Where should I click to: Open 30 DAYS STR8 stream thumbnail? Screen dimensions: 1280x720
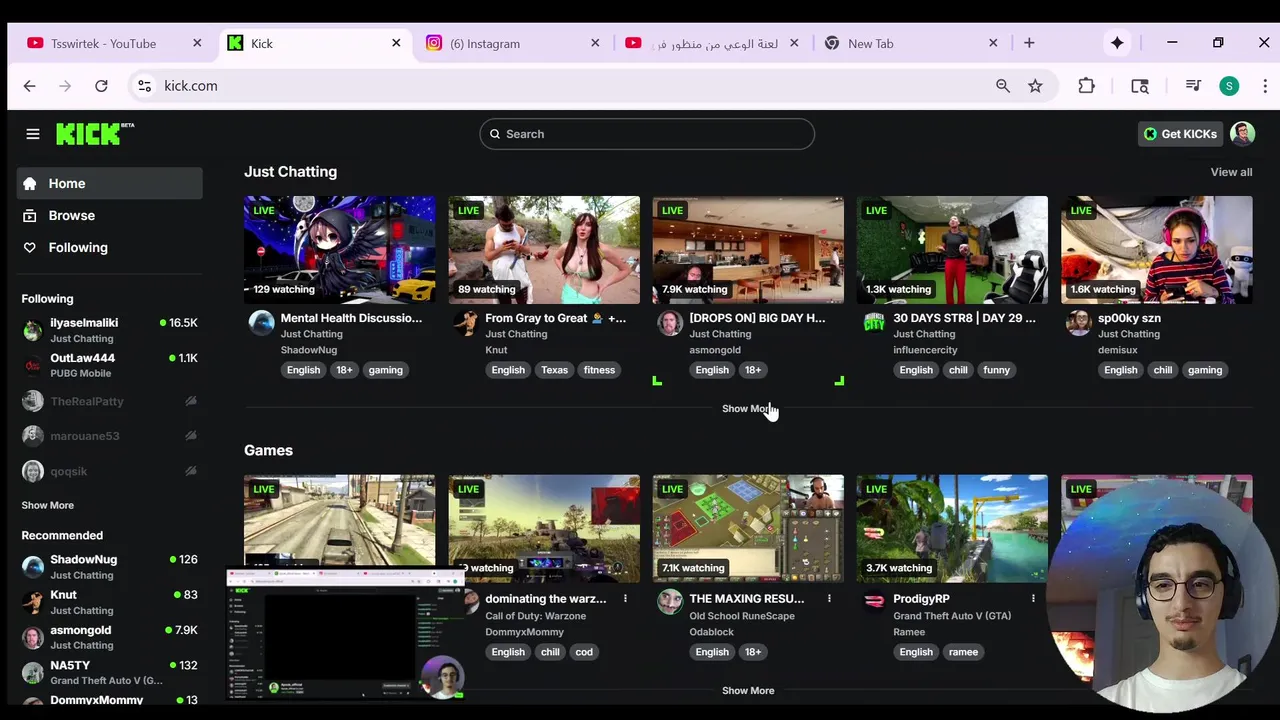pyautogui.click(x=952, y=250)
